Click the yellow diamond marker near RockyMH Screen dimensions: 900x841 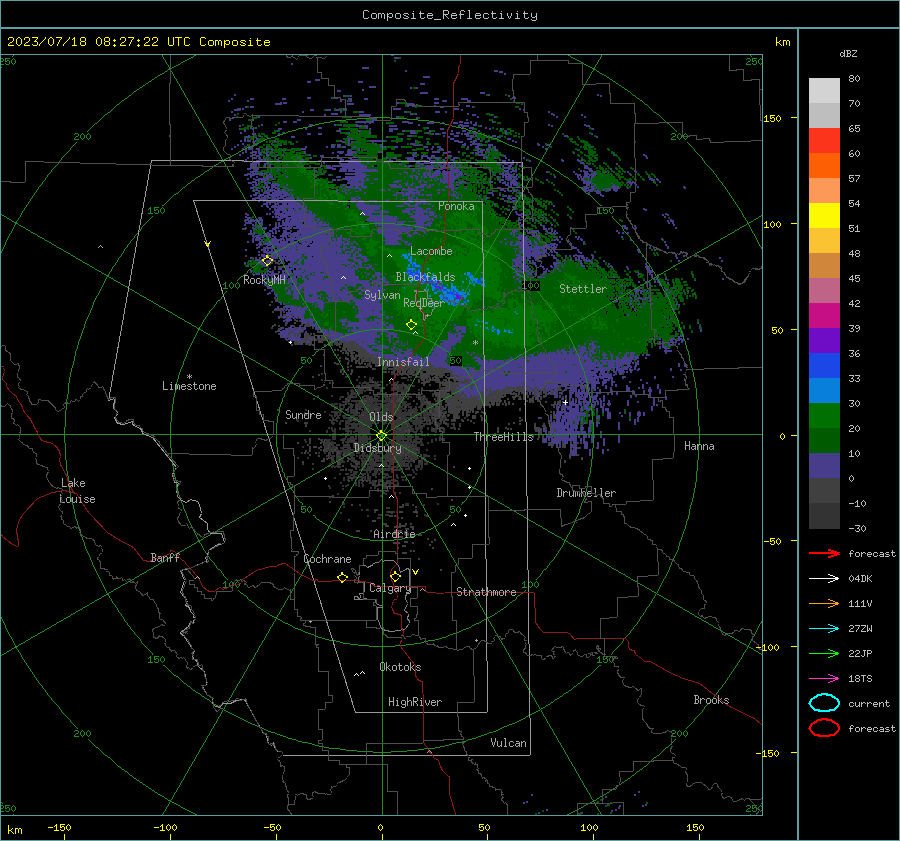tap(267, 261)
